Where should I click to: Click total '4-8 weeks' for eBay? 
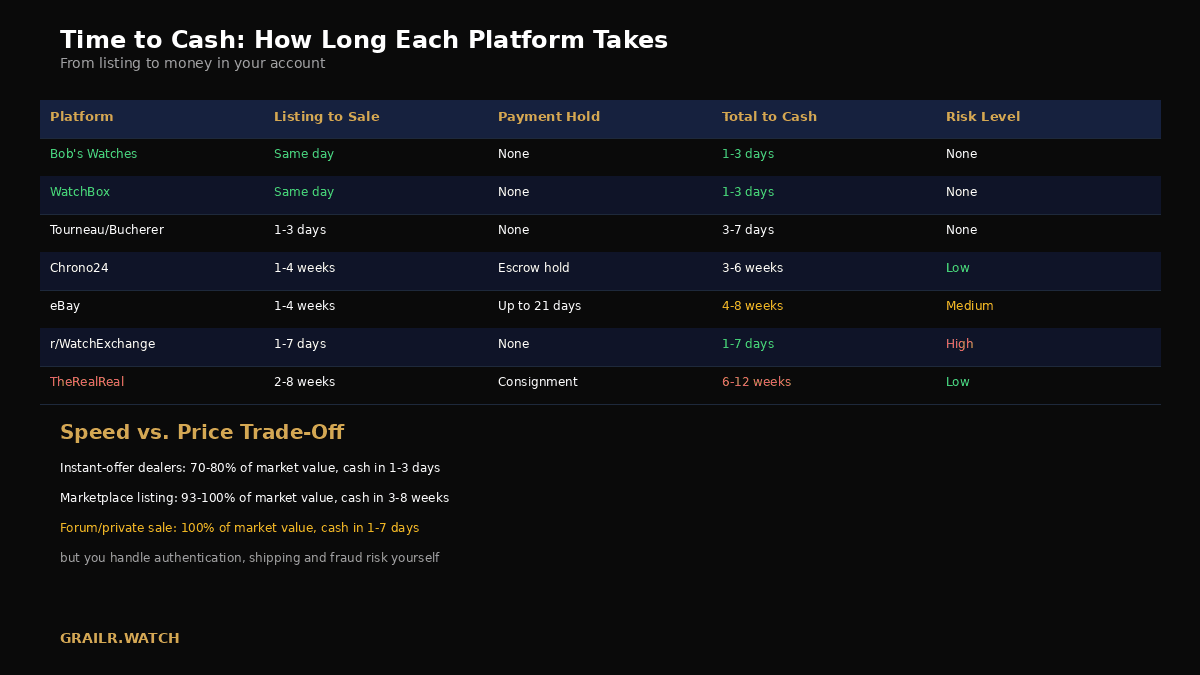coord(753,306)
